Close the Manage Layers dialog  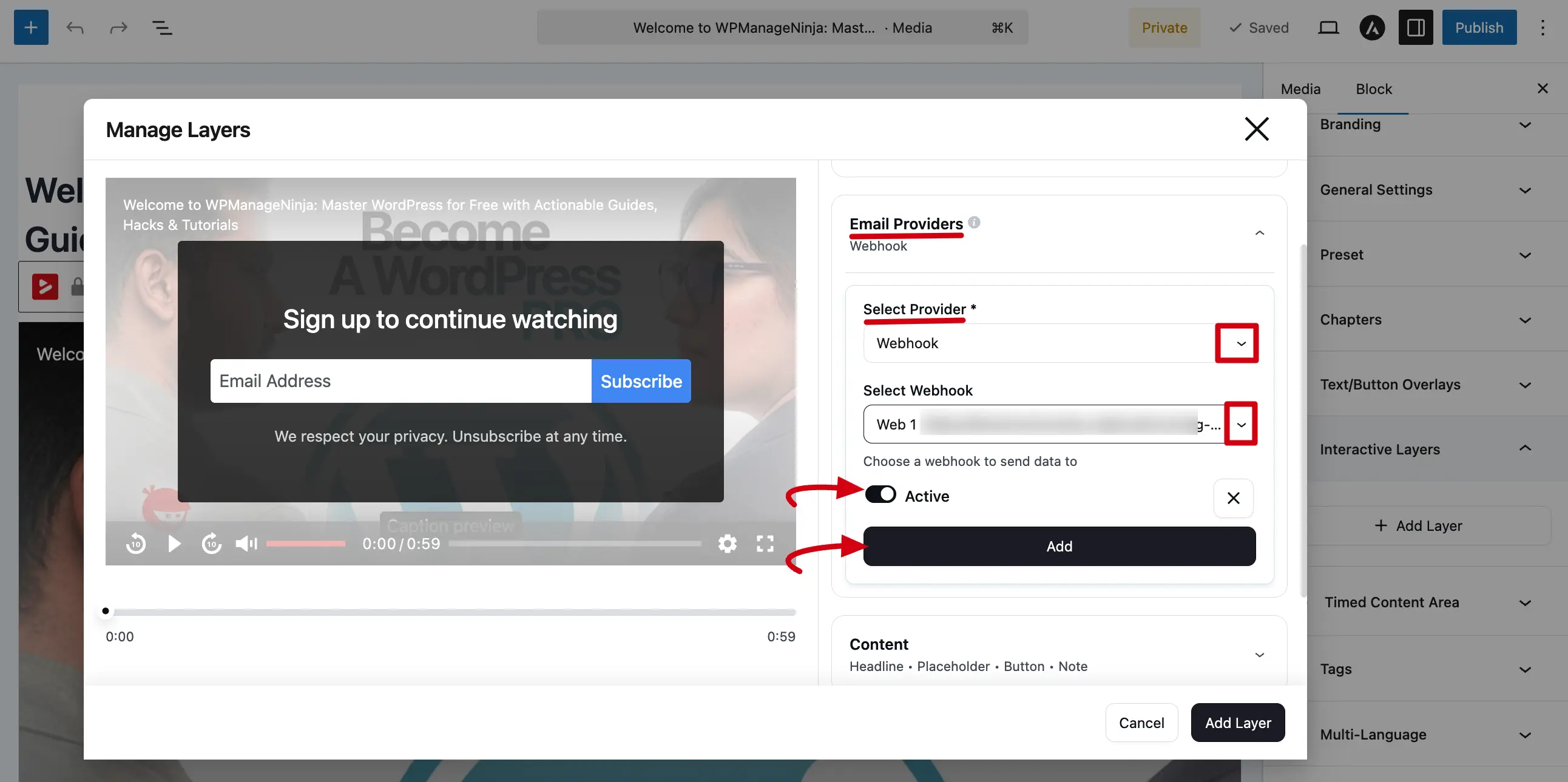[1257, 129]
